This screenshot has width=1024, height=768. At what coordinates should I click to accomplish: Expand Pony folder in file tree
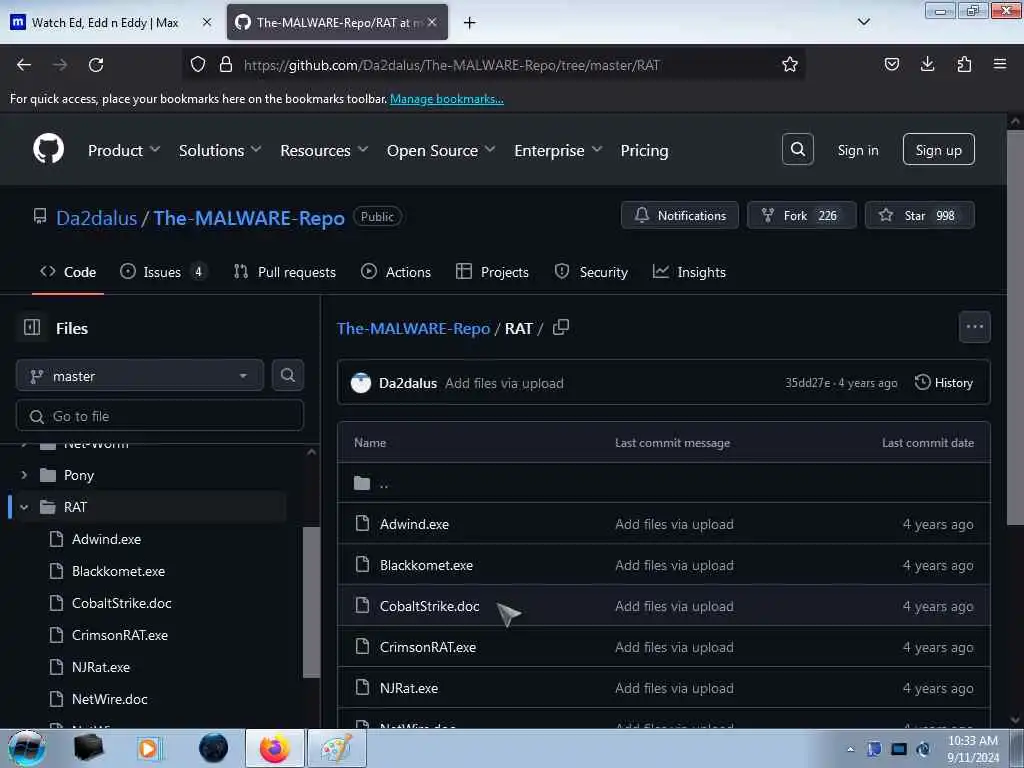[x=24, y=475]
